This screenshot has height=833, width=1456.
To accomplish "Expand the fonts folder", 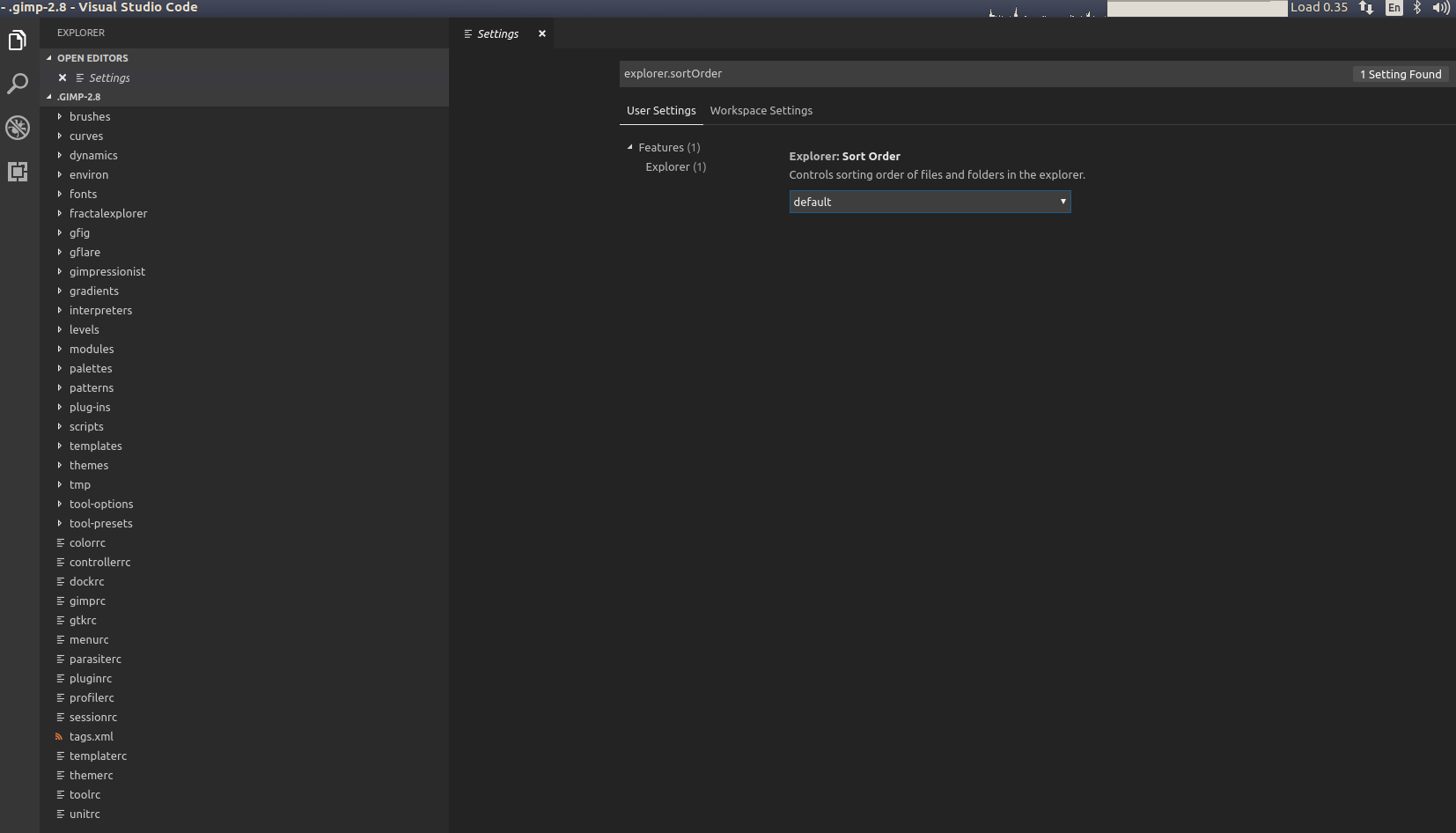I will tap(245, 194).
